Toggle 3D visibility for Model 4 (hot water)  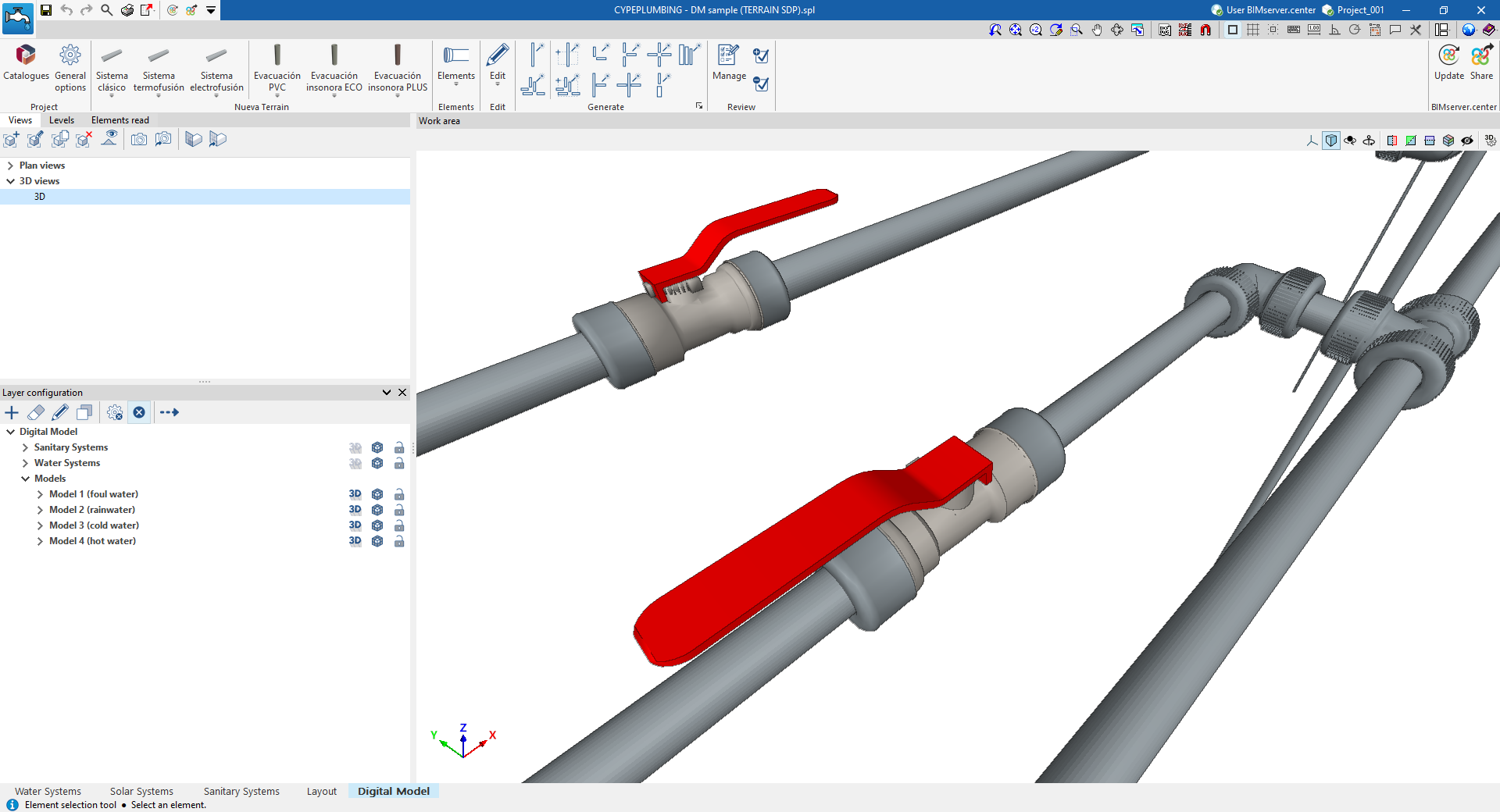click(x=355, y=541)
